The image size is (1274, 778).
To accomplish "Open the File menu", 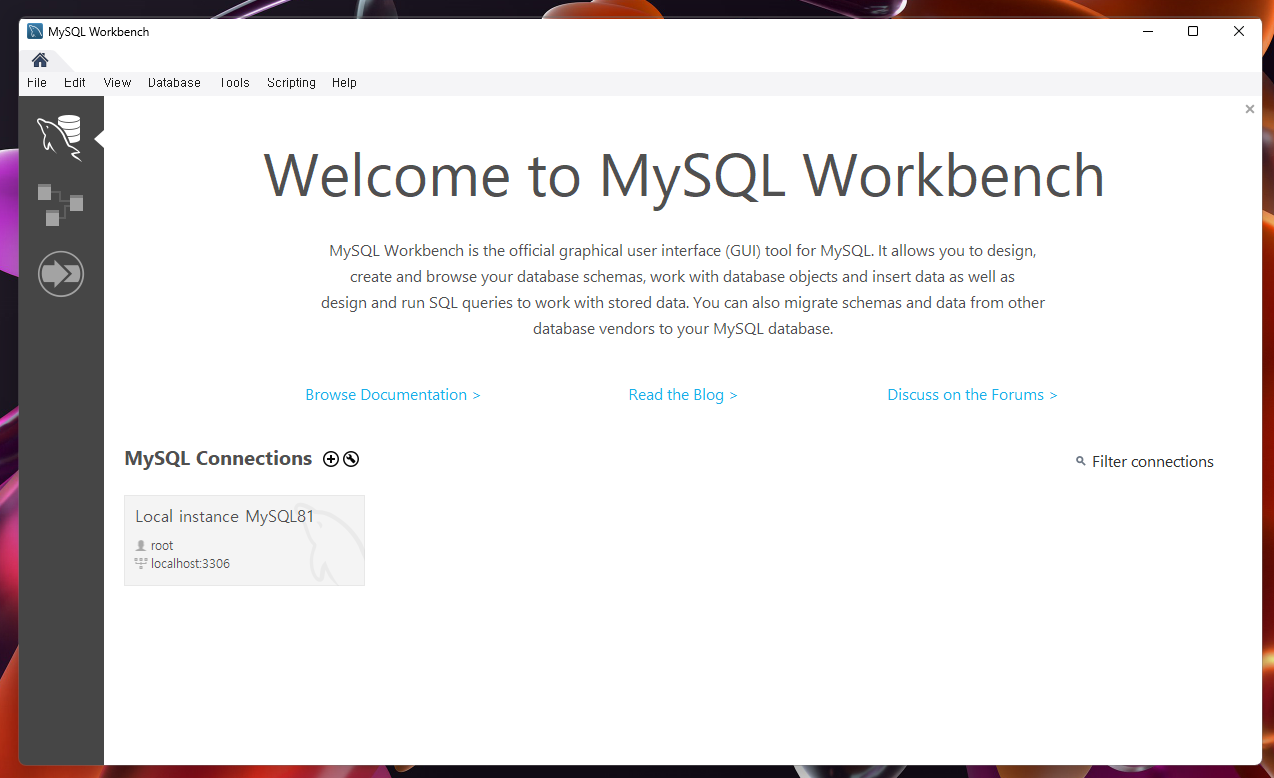I will point(37,83).
